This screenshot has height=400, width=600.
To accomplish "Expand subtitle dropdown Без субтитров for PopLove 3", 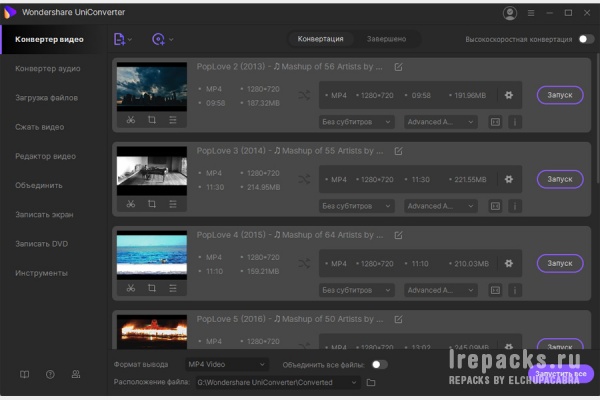I will 356,206.
